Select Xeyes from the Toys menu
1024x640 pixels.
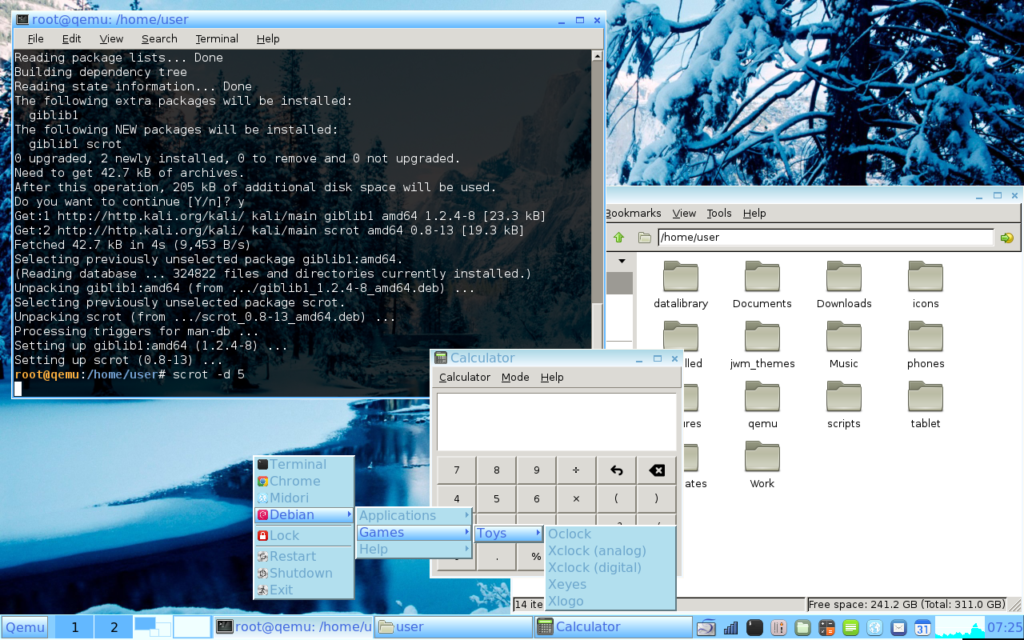[567, 584]
